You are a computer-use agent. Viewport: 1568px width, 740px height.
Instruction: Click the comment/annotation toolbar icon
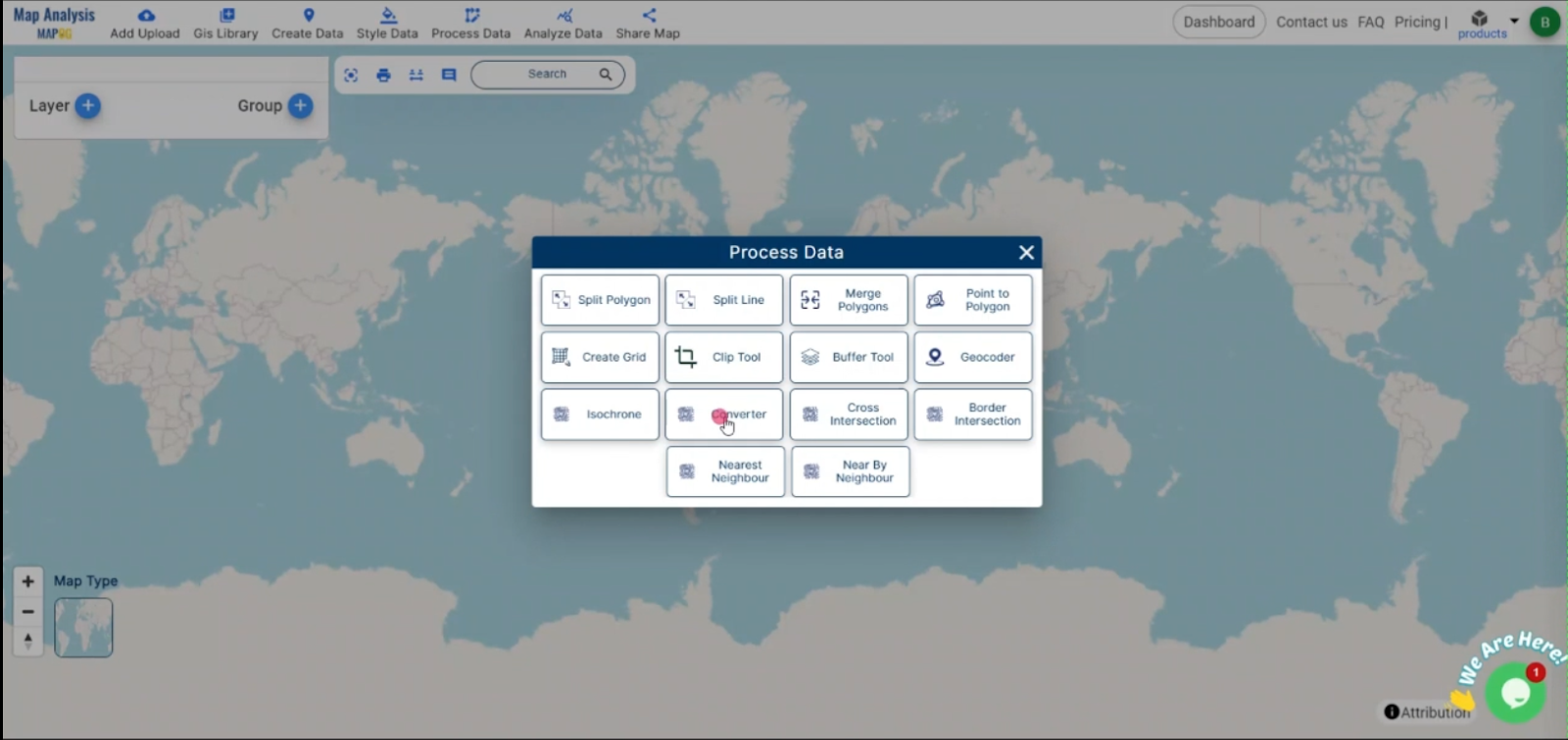tap(449, 74)
